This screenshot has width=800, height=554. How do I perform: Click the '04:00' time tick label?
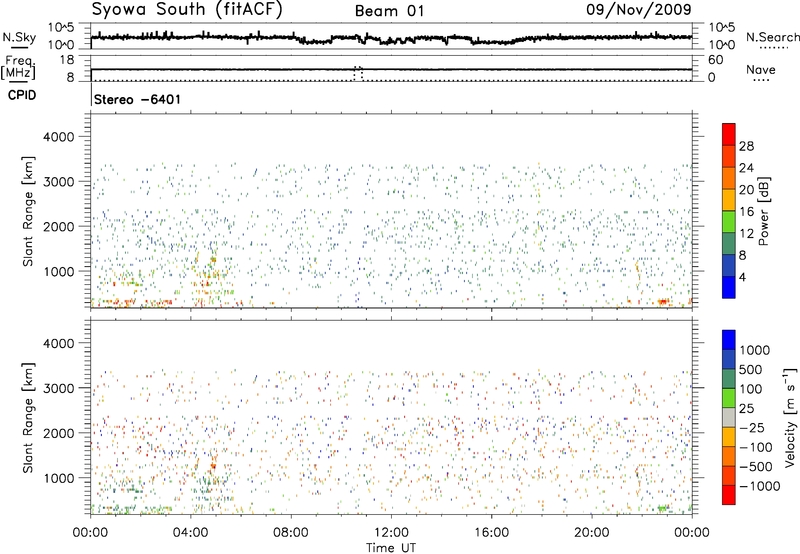tap(190, 533)
